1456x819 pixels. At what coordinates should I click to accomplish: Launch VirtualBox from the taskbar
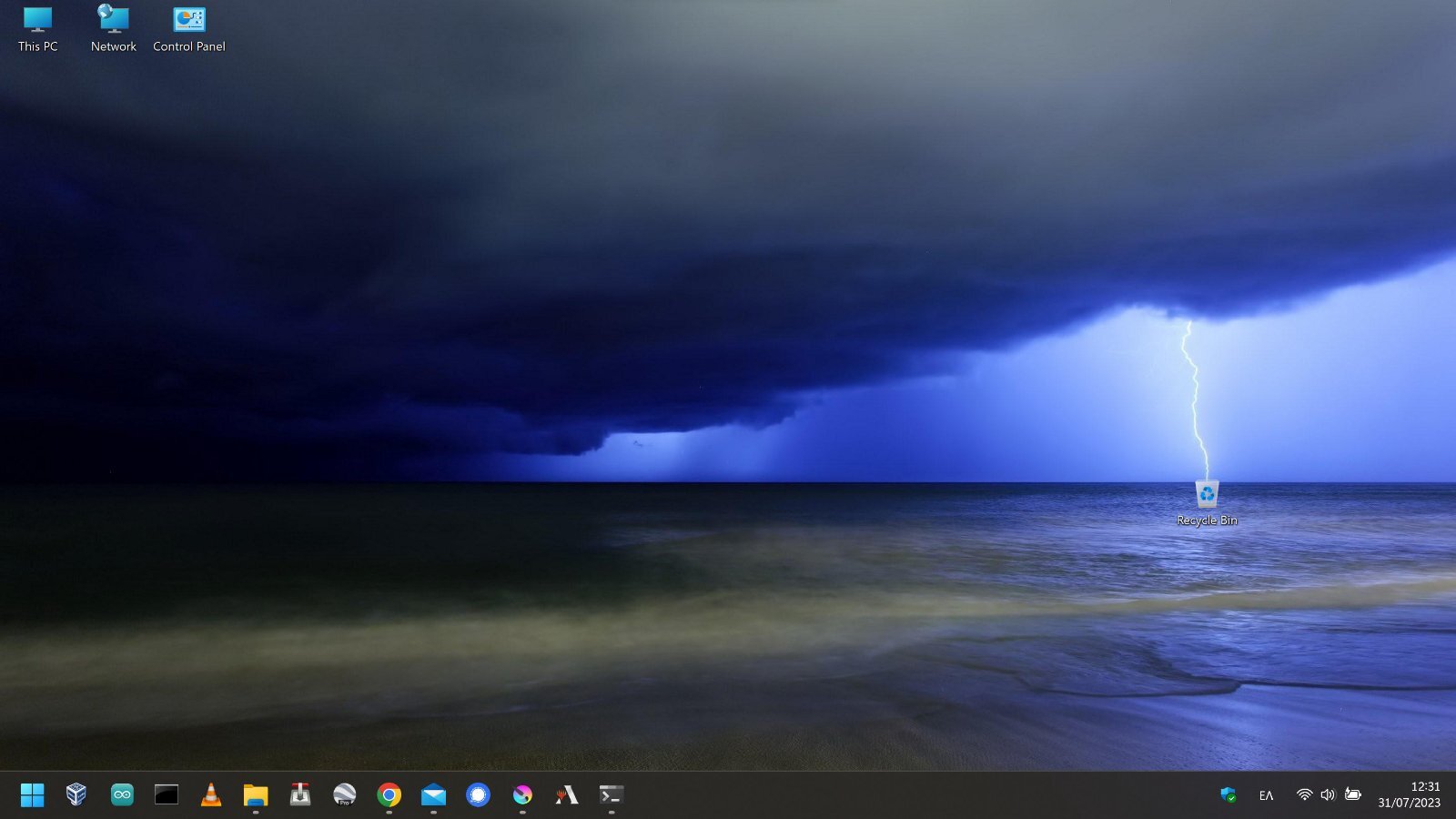tap(76, 794)
